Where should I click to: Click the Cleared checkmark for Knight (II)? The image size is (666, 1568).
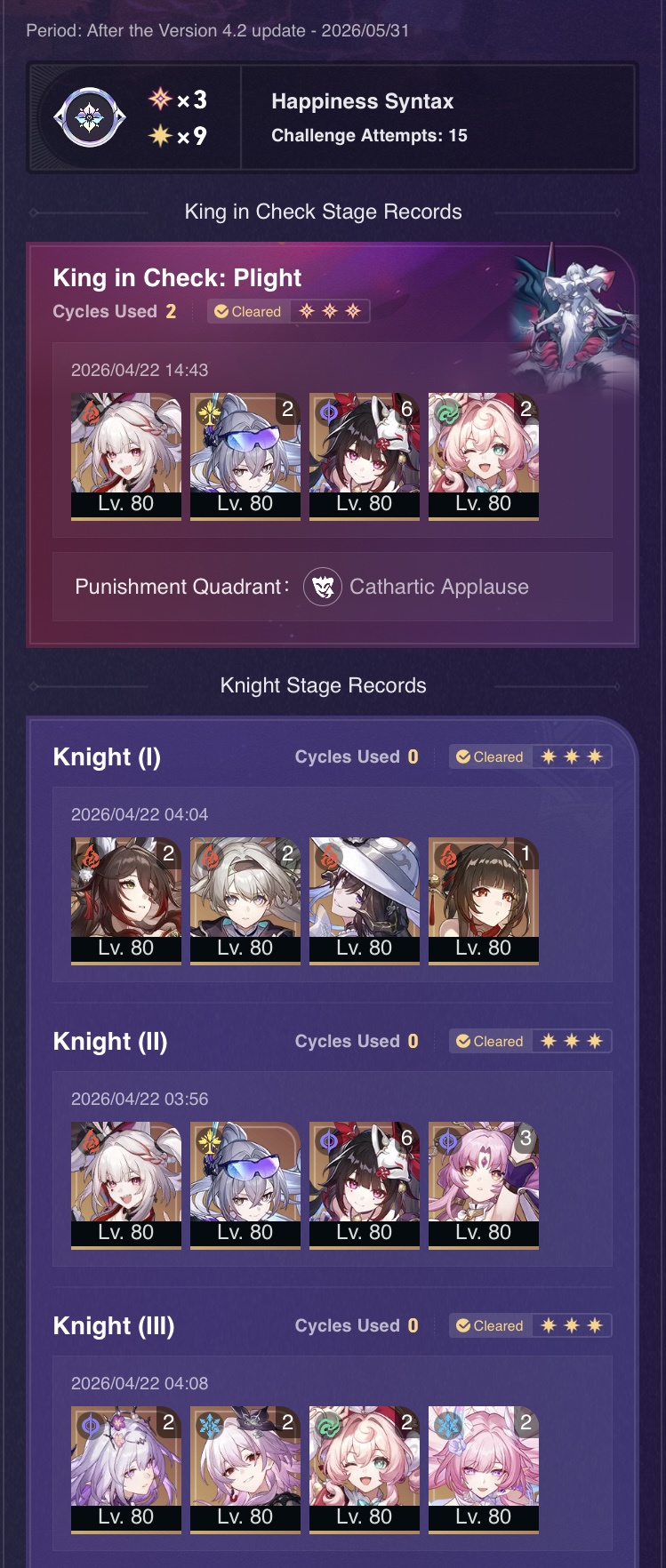[463, 1041]
